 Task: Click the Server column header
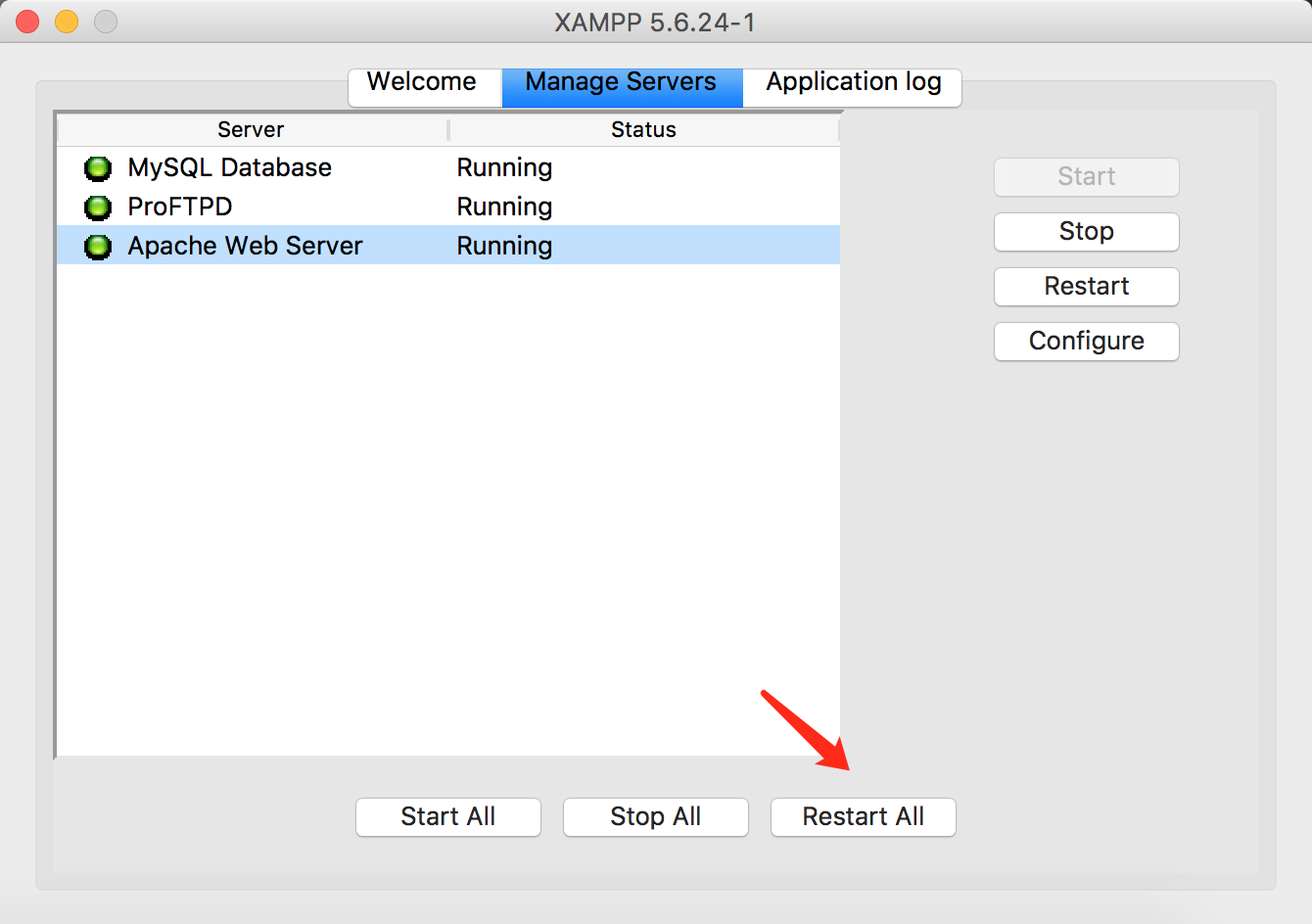(x=252, y=129)
